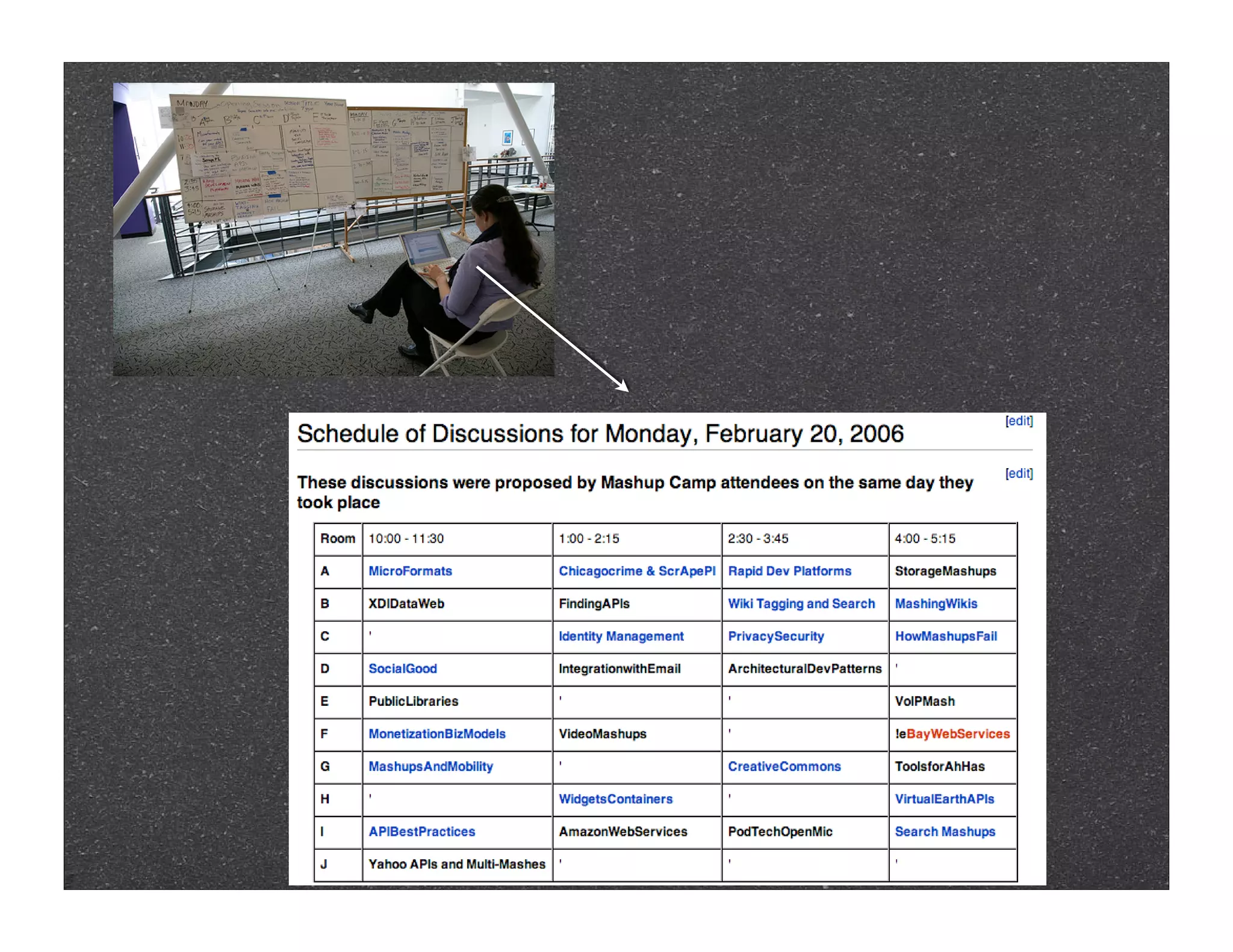The image size is (1233, 952).
Task: Open the SocialGood discussion link
Action: 402,669
